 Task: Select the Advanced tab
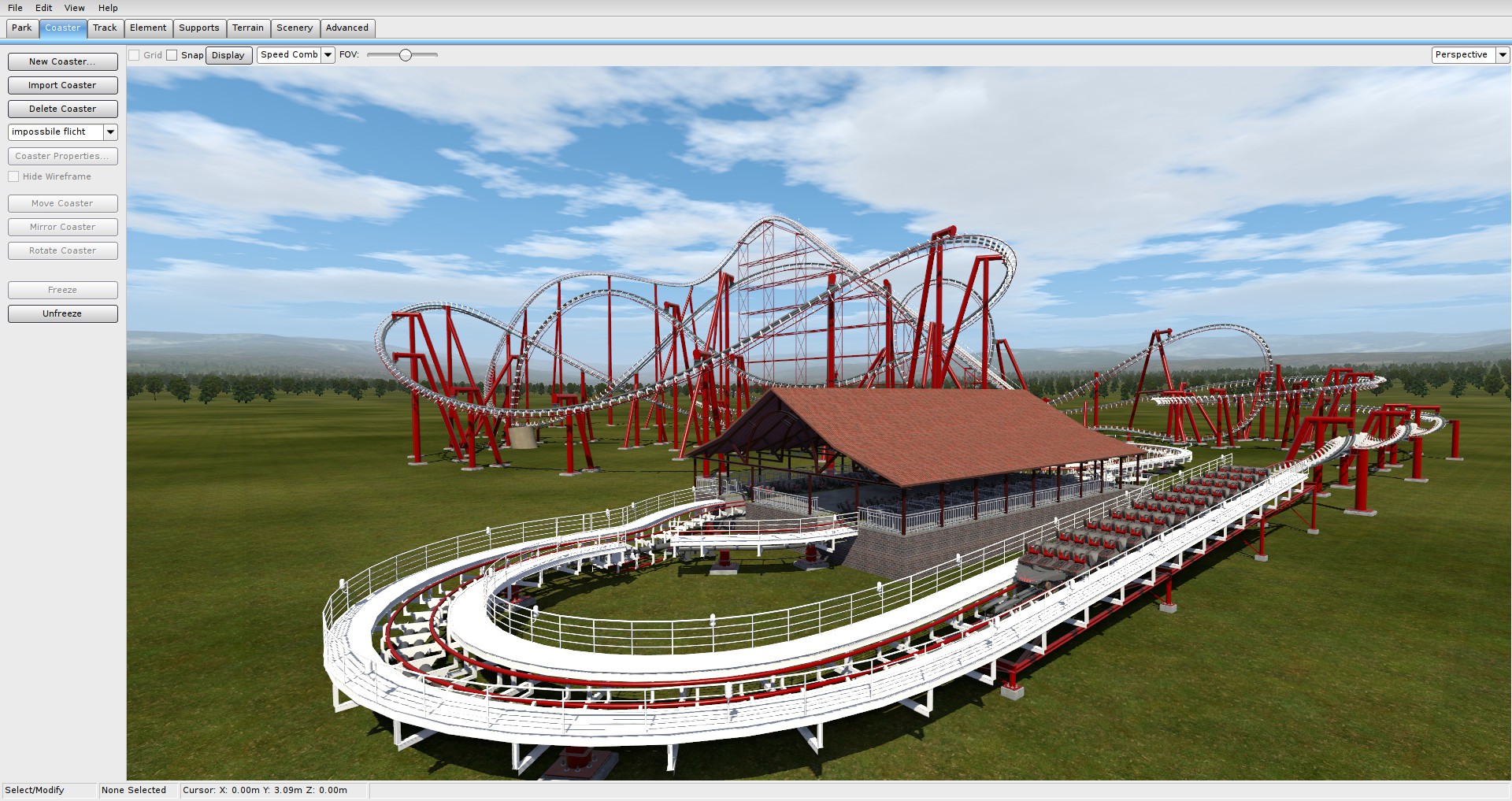pos(347,28)
